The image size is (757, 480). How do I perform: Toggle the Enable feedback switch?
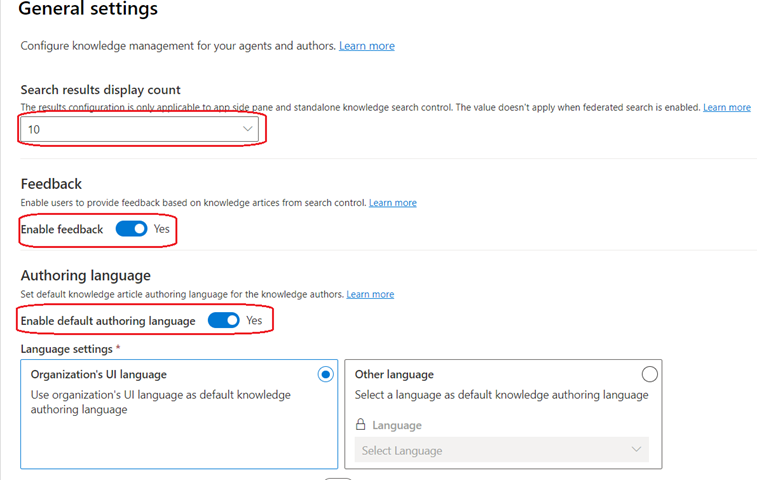coord(131,229)
